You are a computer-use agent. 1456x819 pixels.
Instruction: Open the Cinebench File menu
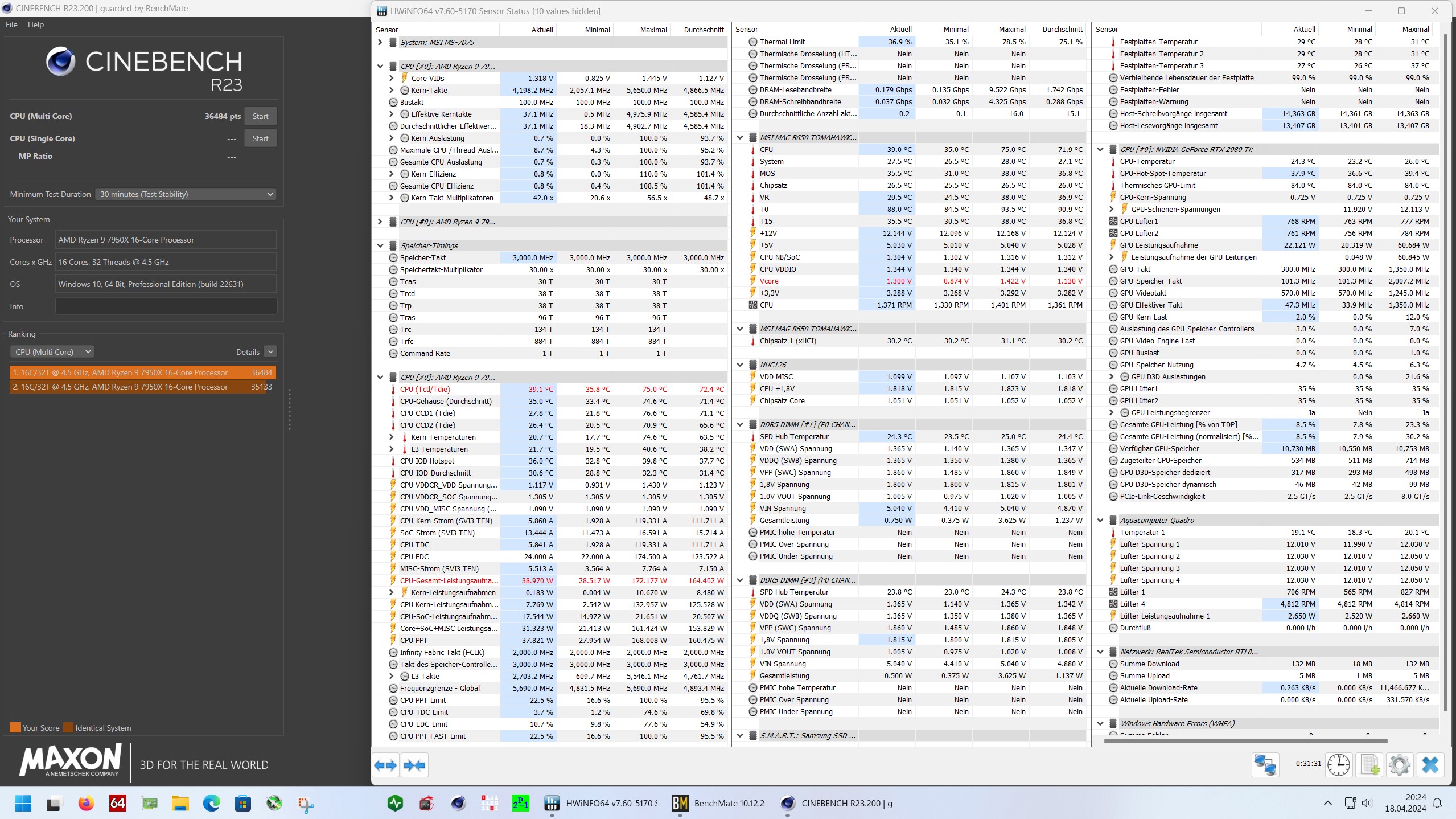tap(11, 24)
